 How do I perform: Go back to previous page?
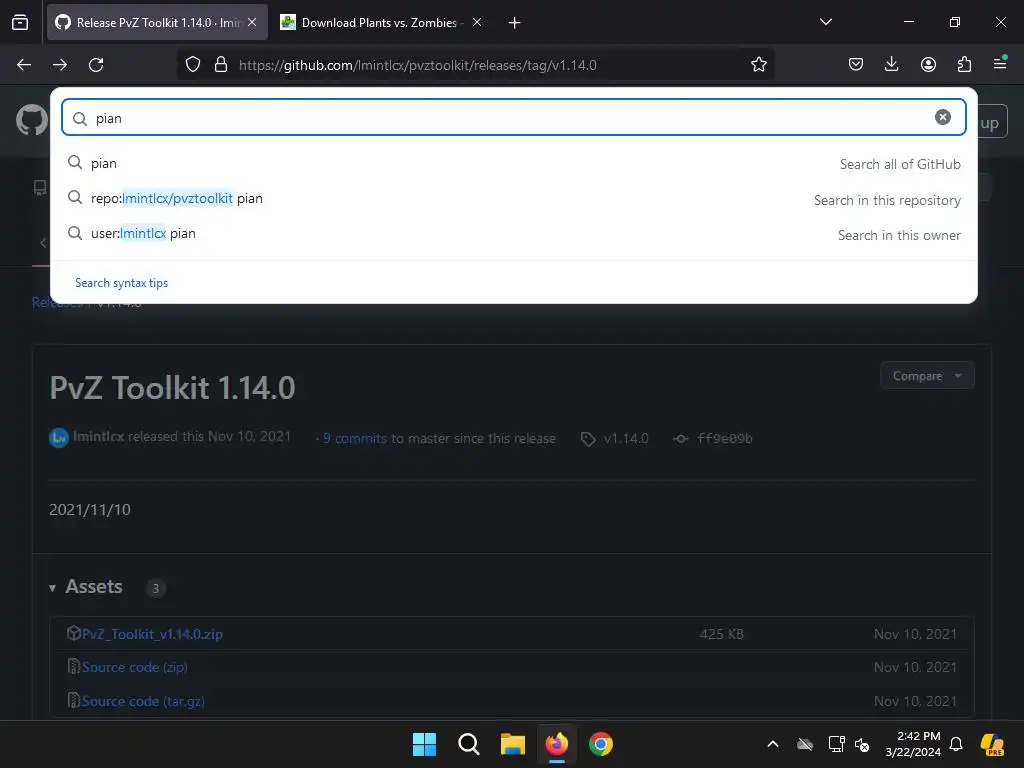[24, 65]
